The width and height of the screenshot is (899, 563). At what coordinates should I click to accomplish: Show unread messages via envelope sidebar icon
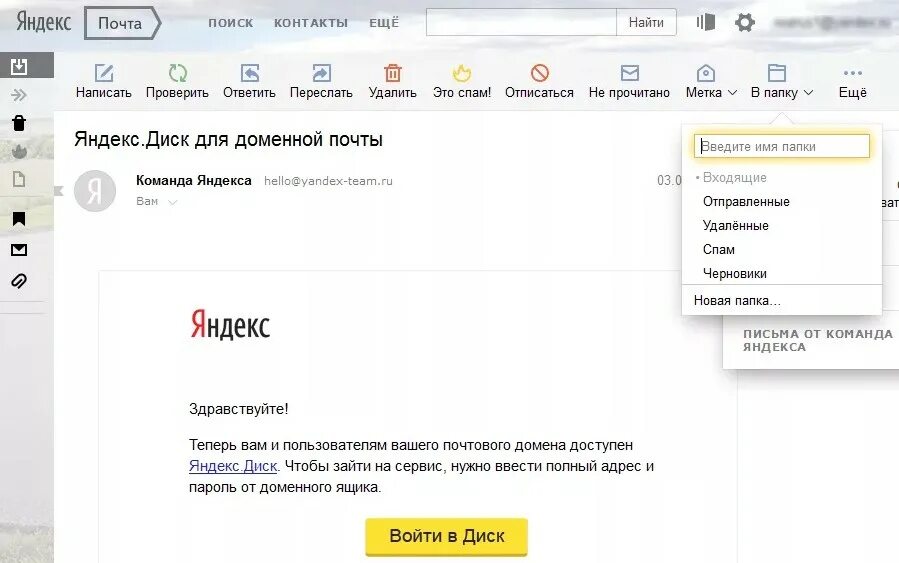tap(19, 250)
